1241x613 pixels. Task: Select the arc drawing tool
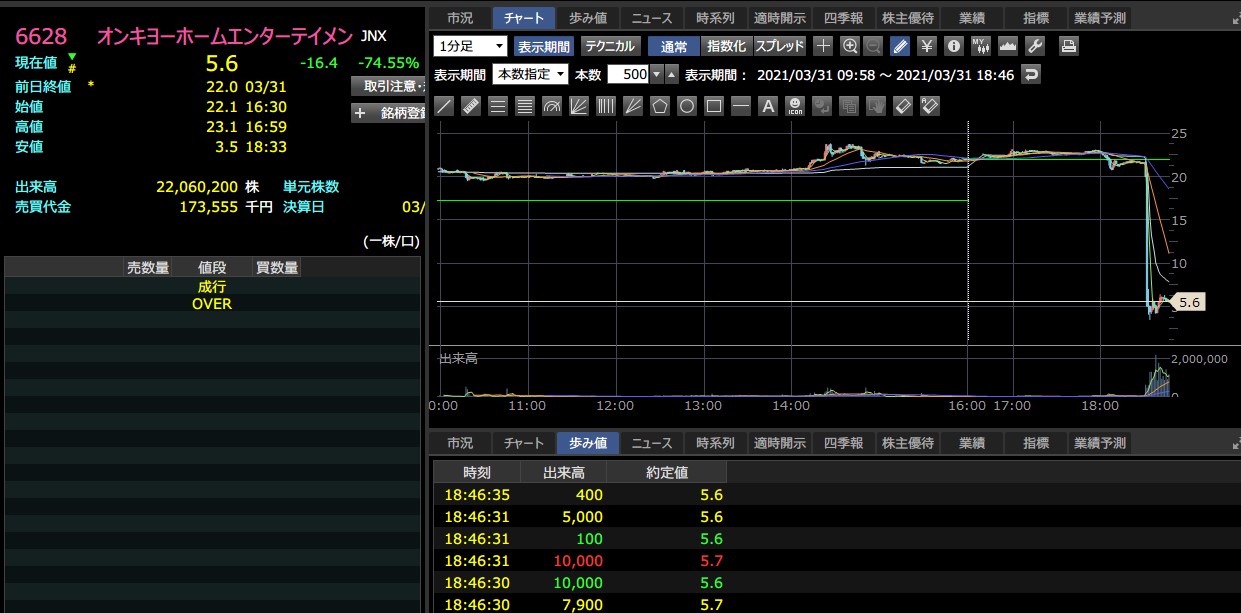point(552,105)
